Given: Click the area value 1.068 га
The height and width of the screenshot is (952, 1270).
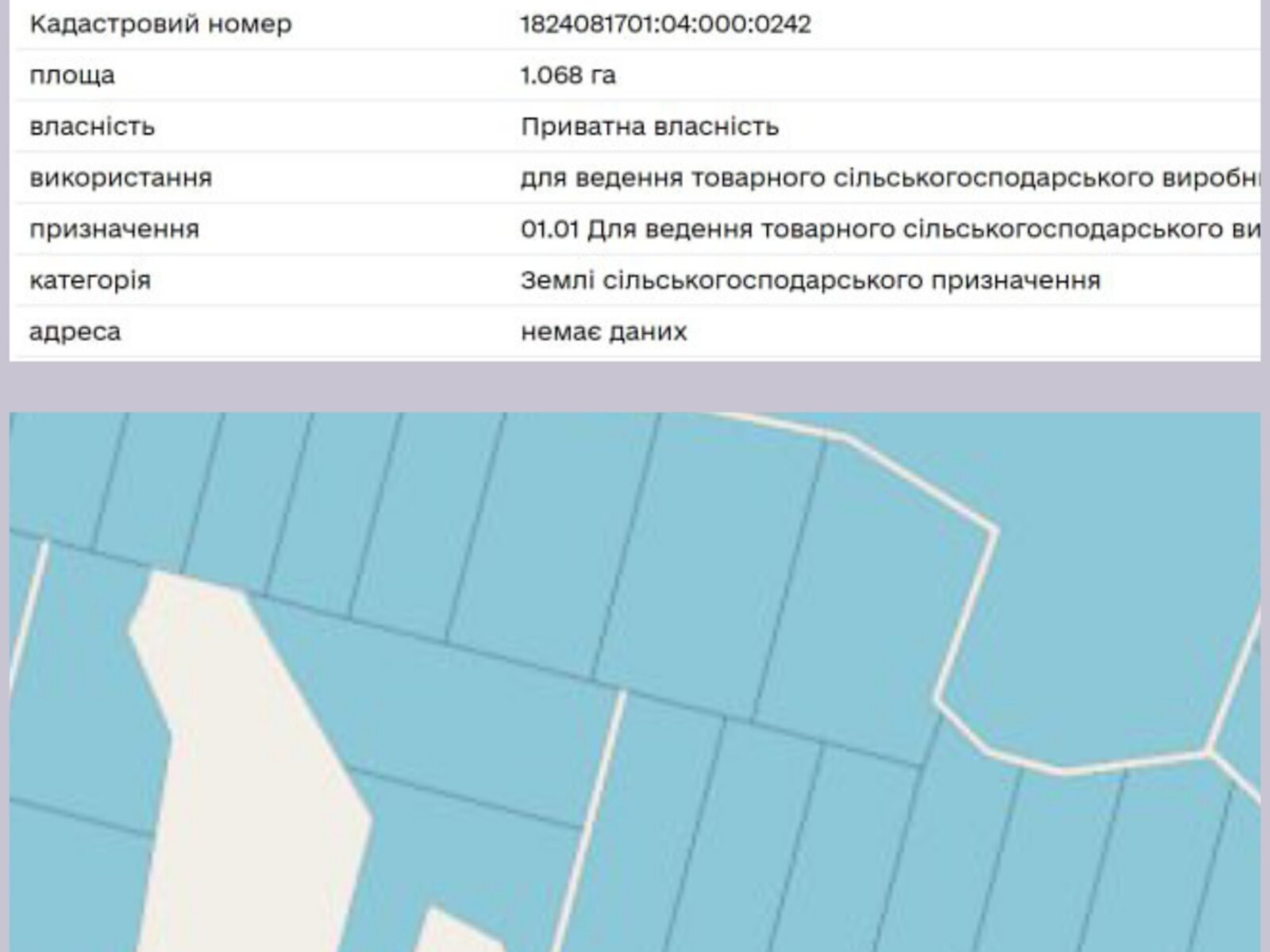Looking at the screenshot, I should pyautogui.click(x=568, y=75).
